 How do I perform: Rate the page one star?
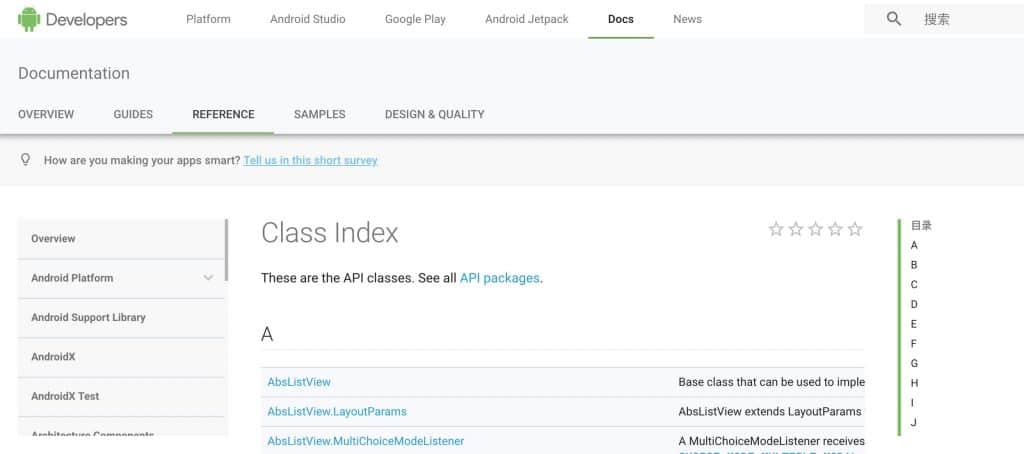pyautogui.click(x=776, y=229)
